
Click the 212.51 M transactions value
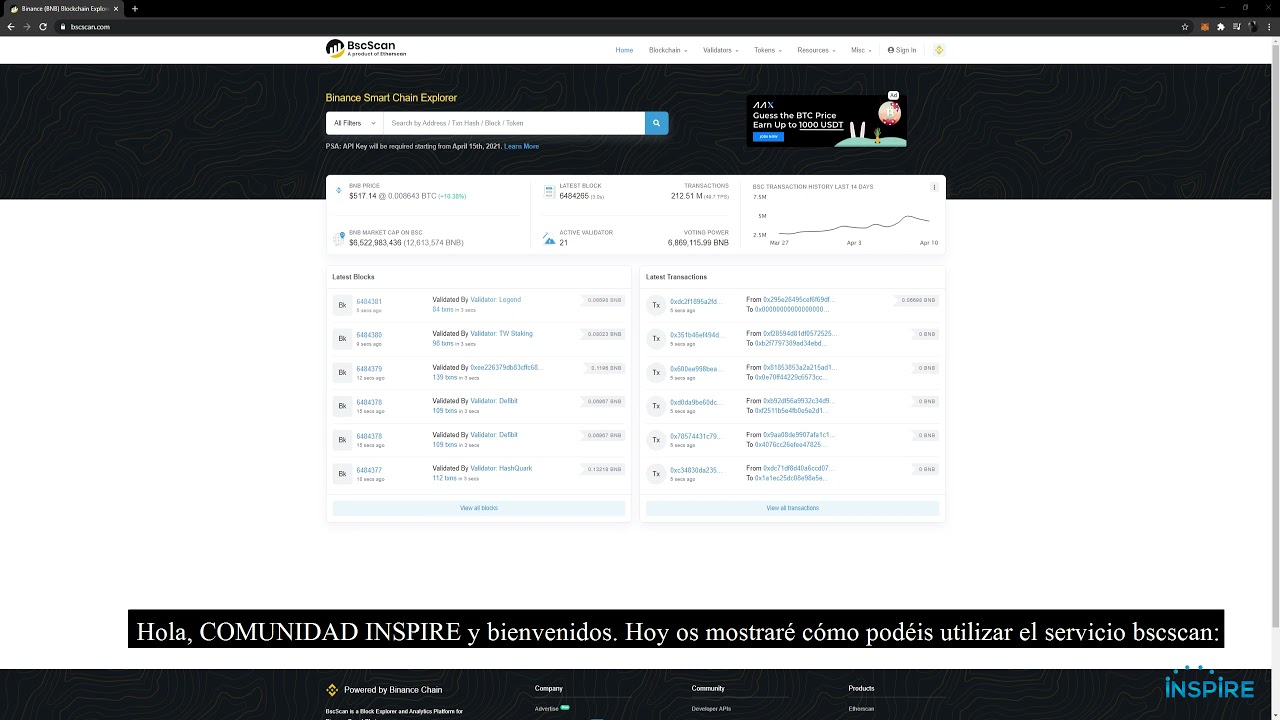[x=686, y=196]
